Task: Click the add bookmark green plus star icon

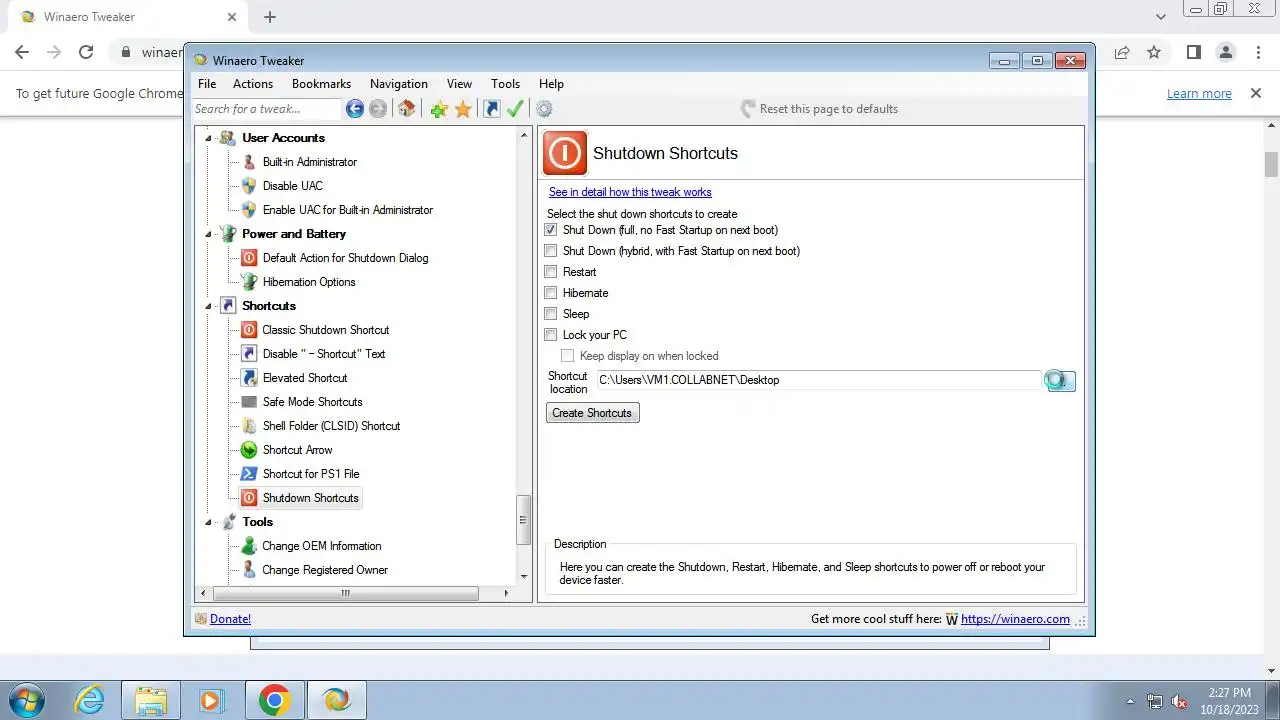Action: pos(438,109)
